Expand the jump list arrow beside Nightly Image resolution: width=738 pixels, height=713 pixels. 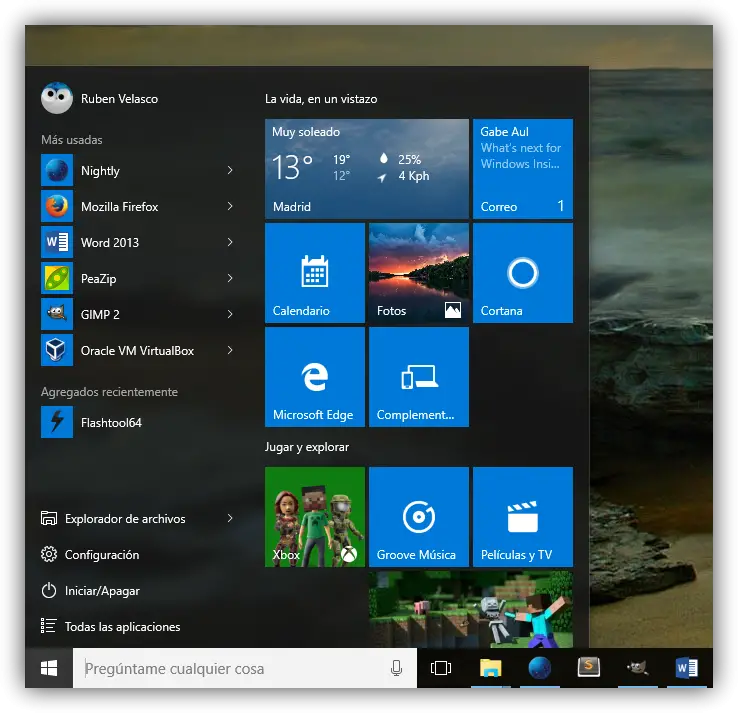(x=230, y=171)
